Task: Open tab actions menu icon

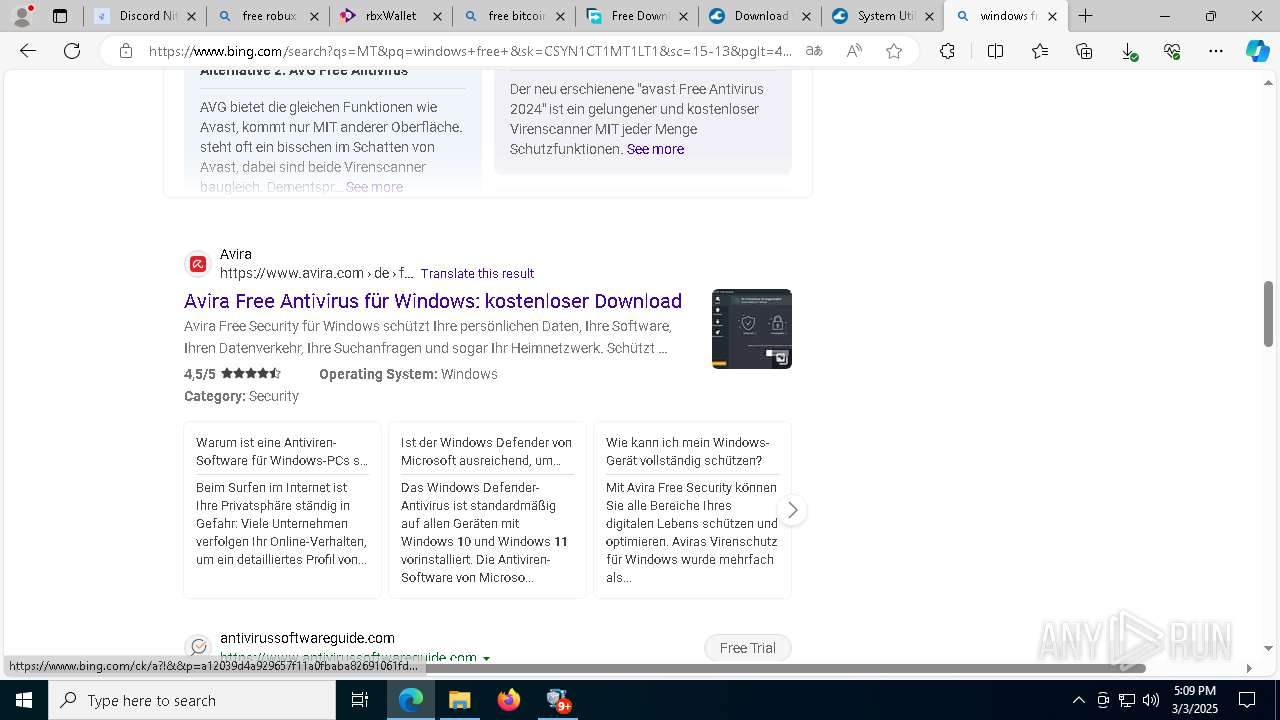Action: click(x=60, y=16)
